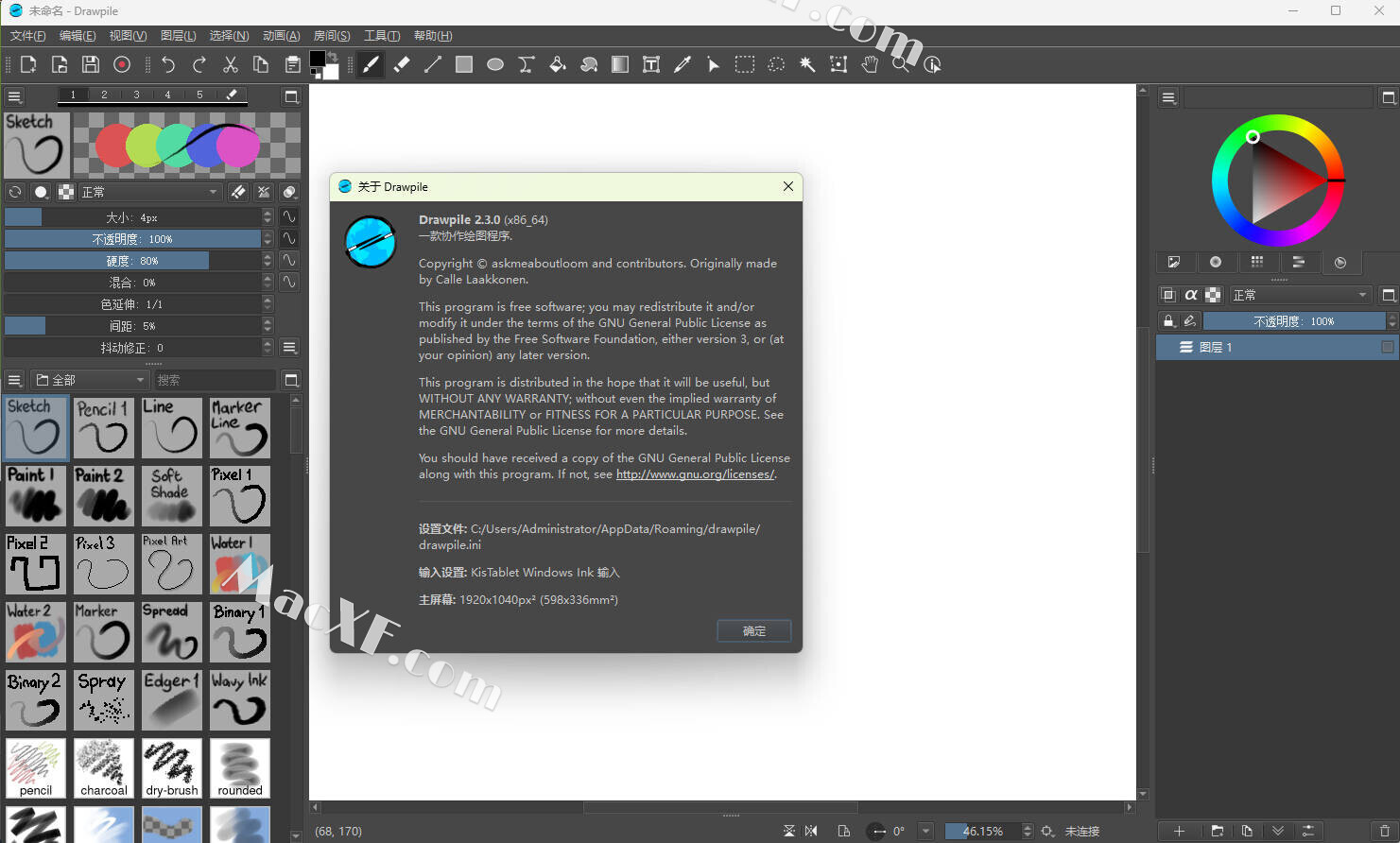
Task: Open the 图层(L) menu
Action: coord(178,36)
